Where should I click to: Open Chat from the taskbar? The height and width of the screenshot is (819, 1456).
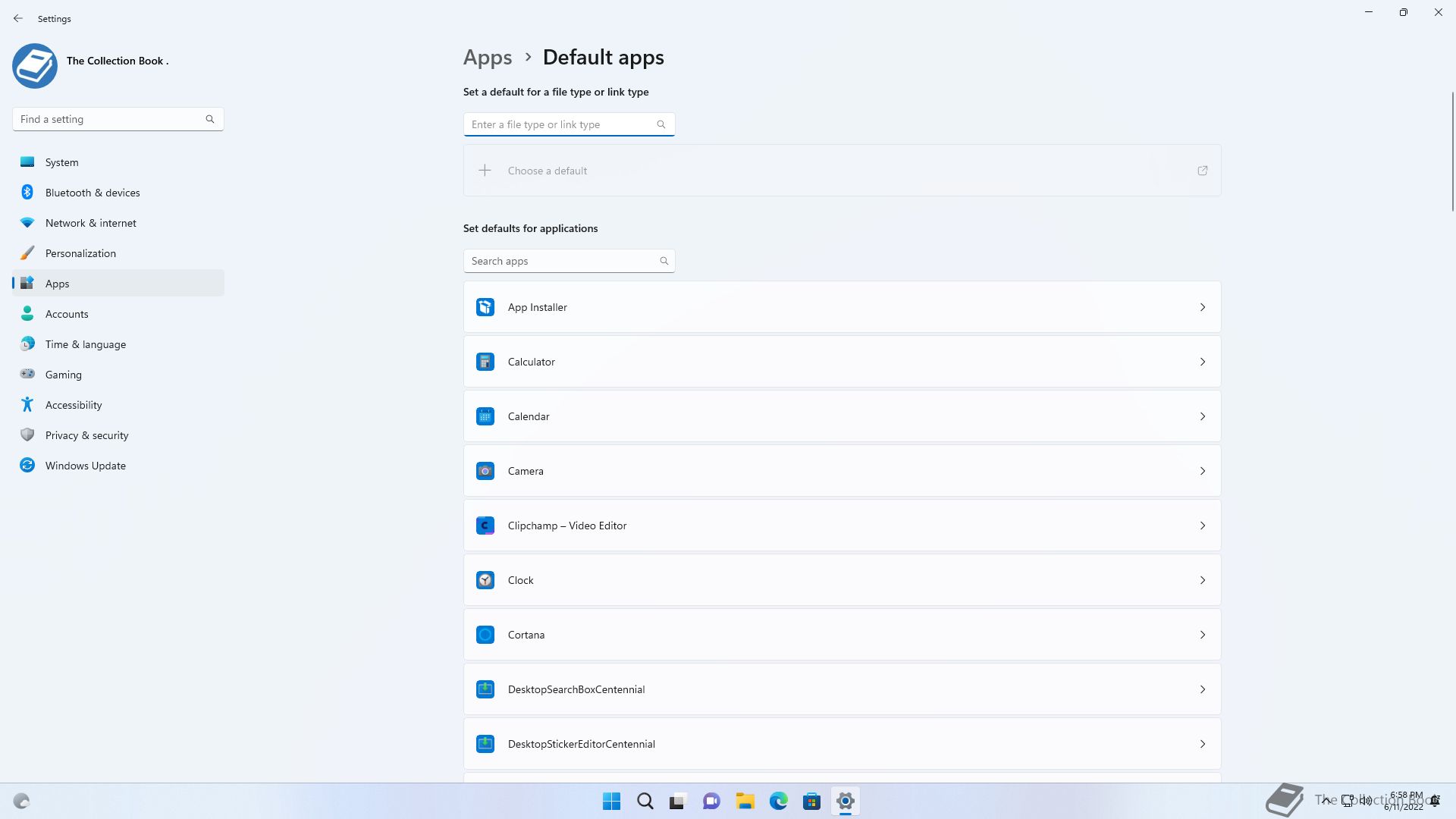point(711,801)
